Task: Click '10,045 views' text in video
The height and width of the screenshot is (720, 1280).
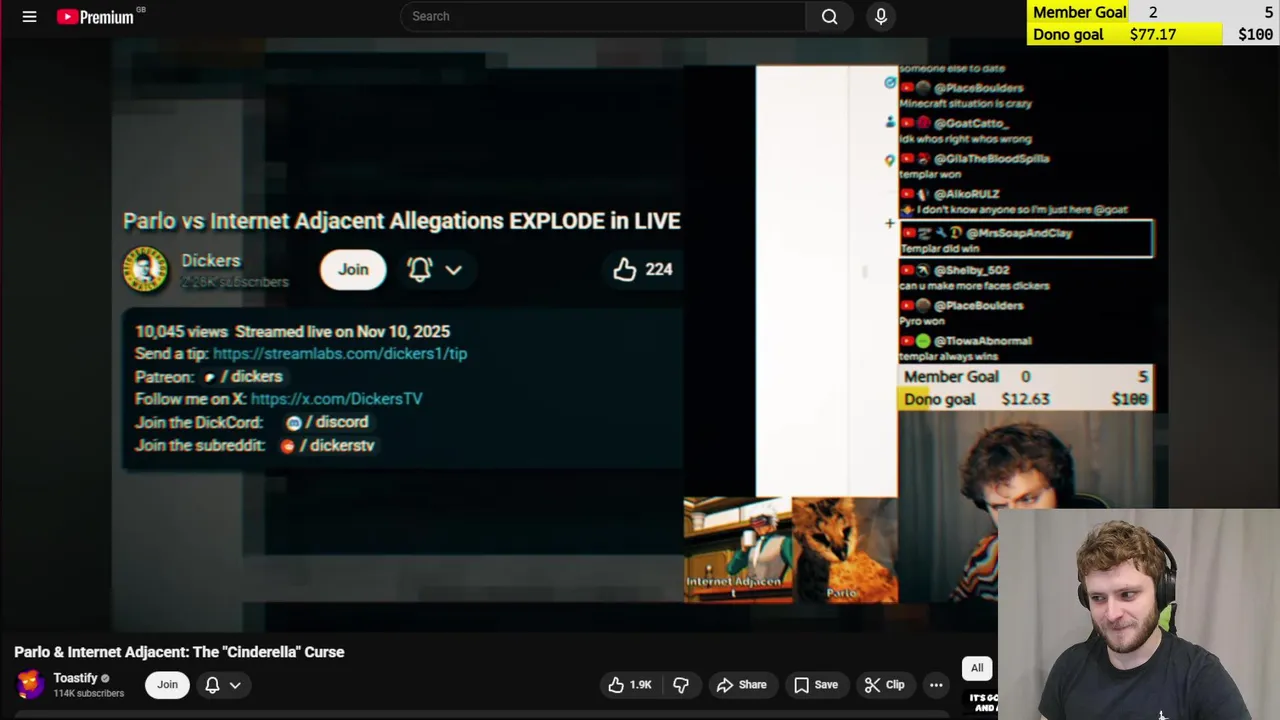Action: coord(181,331)
